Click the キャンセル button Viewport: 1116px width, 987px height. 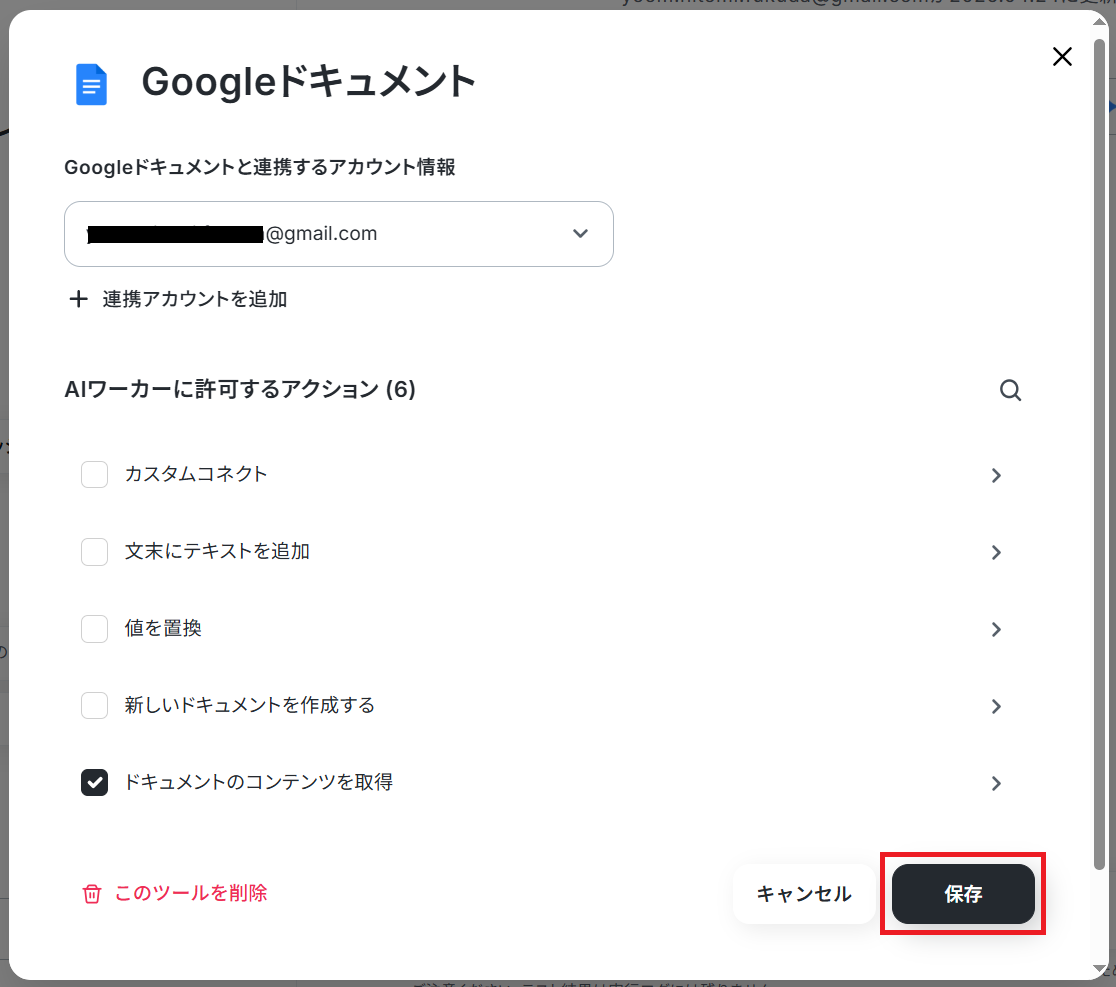click(x=804, y=894)
